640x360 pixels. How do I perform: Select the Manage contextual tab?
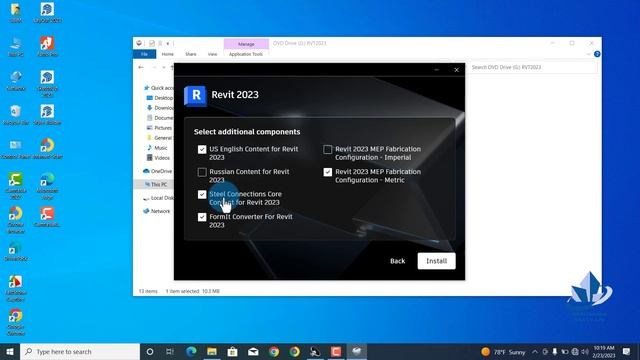point(246,44)
